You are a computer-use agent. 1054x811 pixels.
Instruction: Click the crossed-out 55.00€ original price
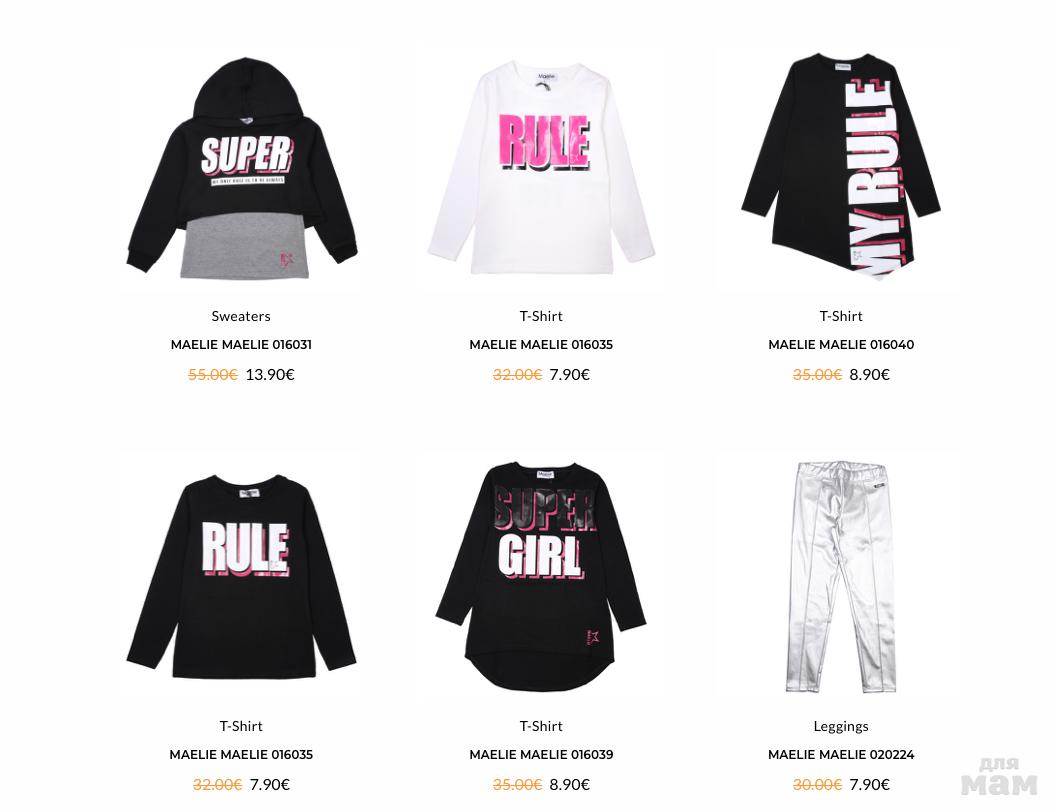[213, 375]
